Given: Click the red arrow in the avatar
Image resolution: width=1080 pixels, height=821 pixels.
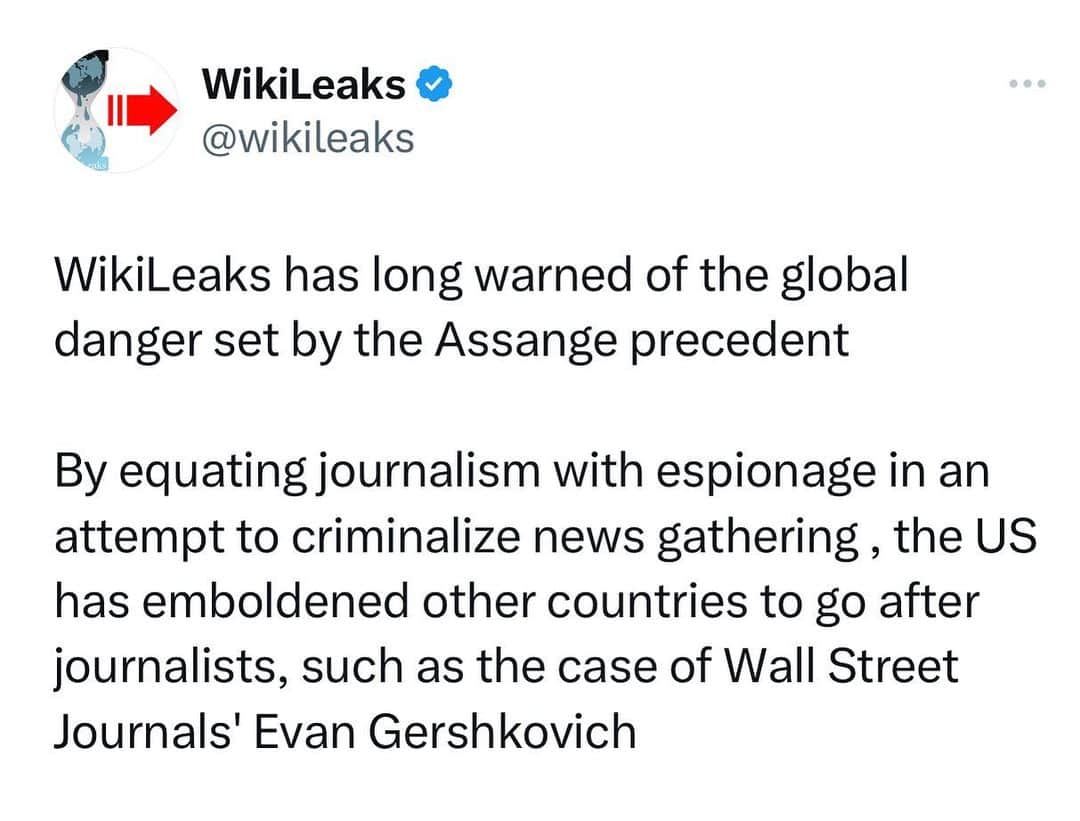Looking at the screenshot, I should pos(143,110).
